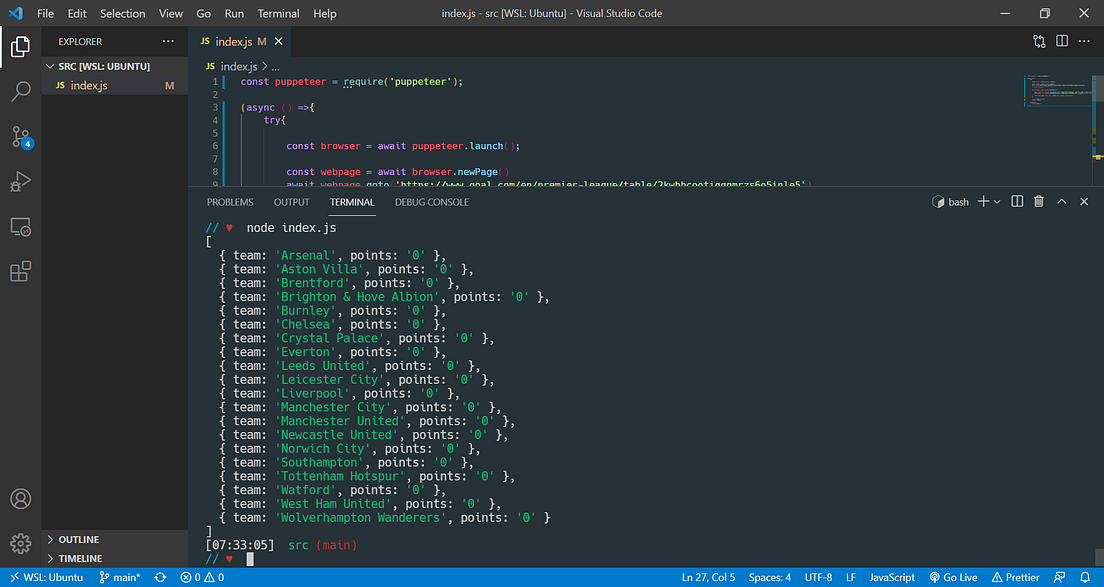Collapse the SRC [WSL: UBUNTU] folder
Viewport: 1104px width, 587px height.
(115, 66)
